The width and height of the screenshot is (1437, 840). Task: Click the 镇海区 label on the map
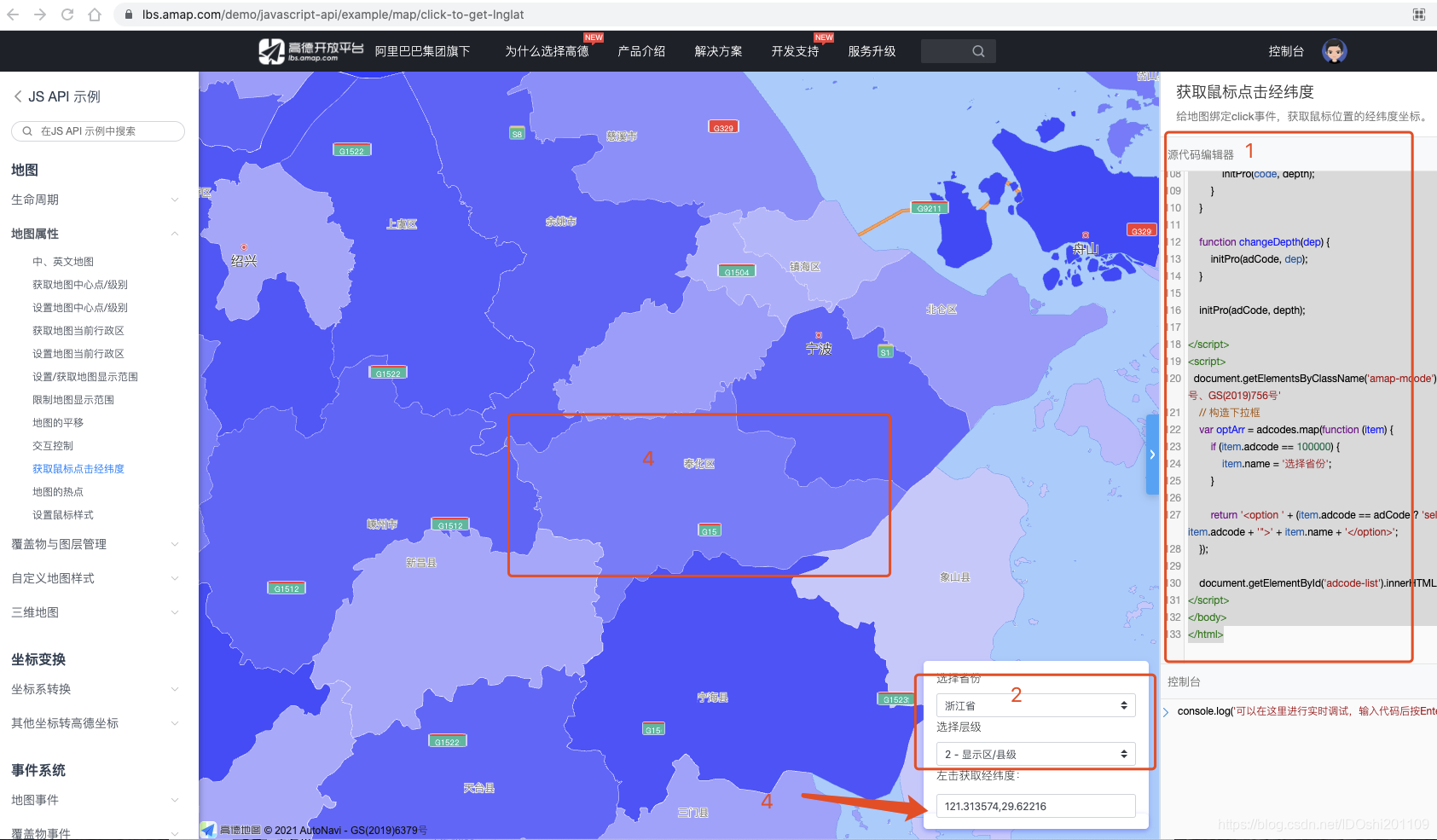805,267
